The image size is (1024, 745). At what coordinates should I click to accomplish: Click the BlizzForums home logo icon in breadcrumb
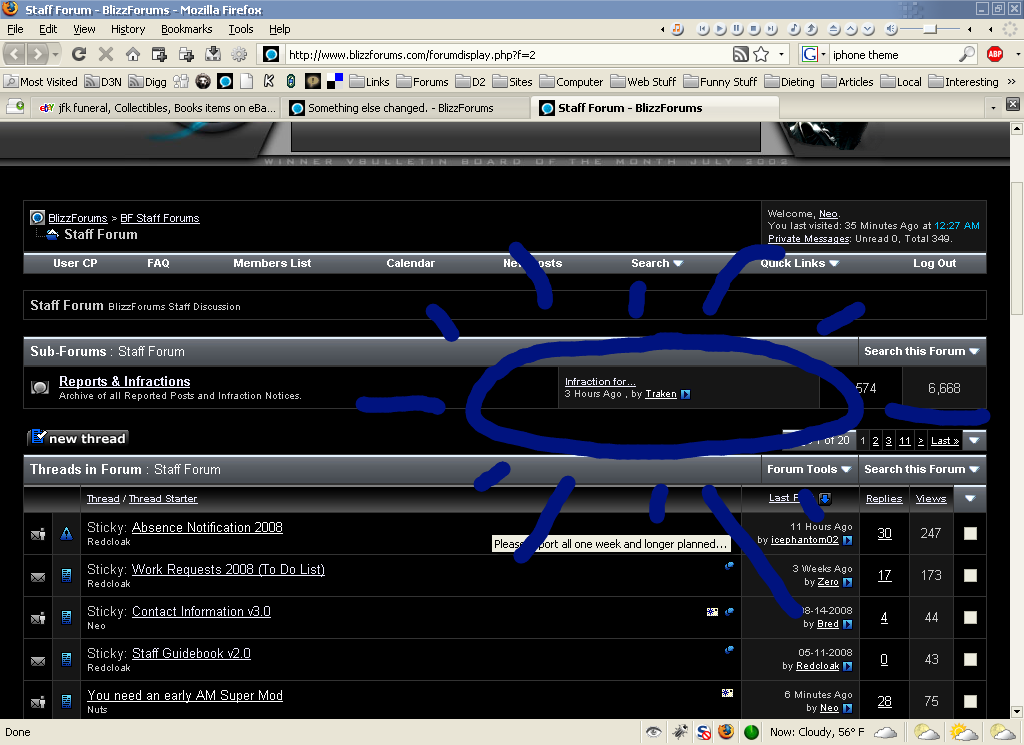pyautogui.click(x=38, y=218)
